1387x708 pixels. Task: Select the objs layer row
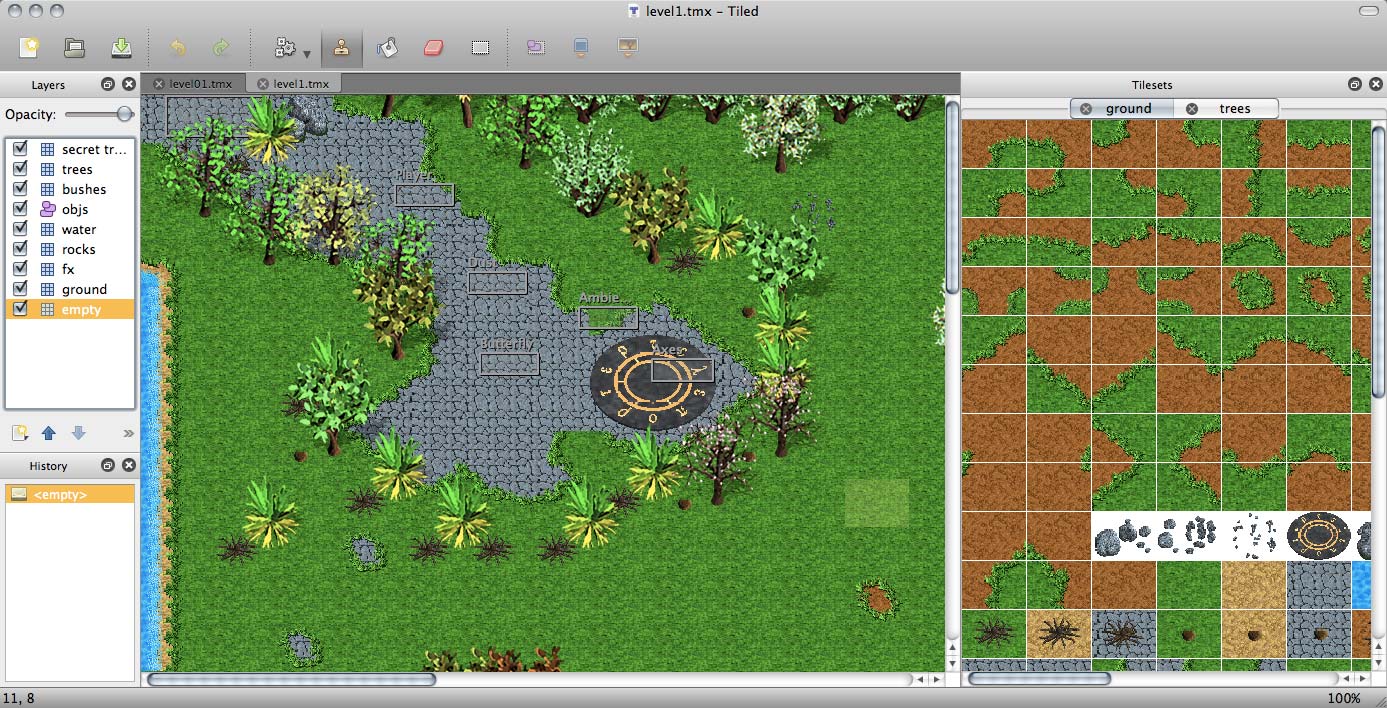tap(70, 209)
